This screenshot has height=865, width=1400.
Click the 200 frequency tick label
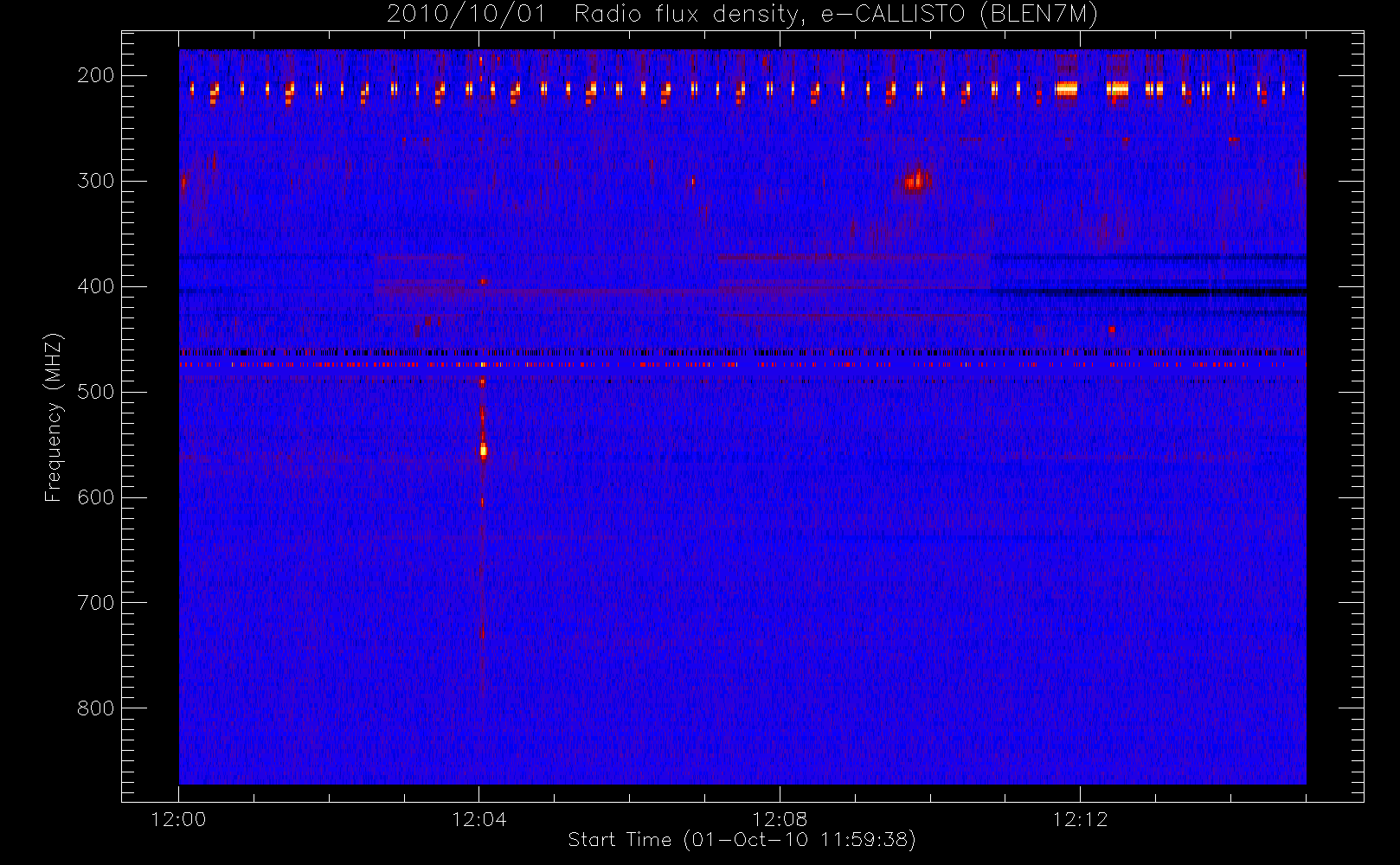95,75
